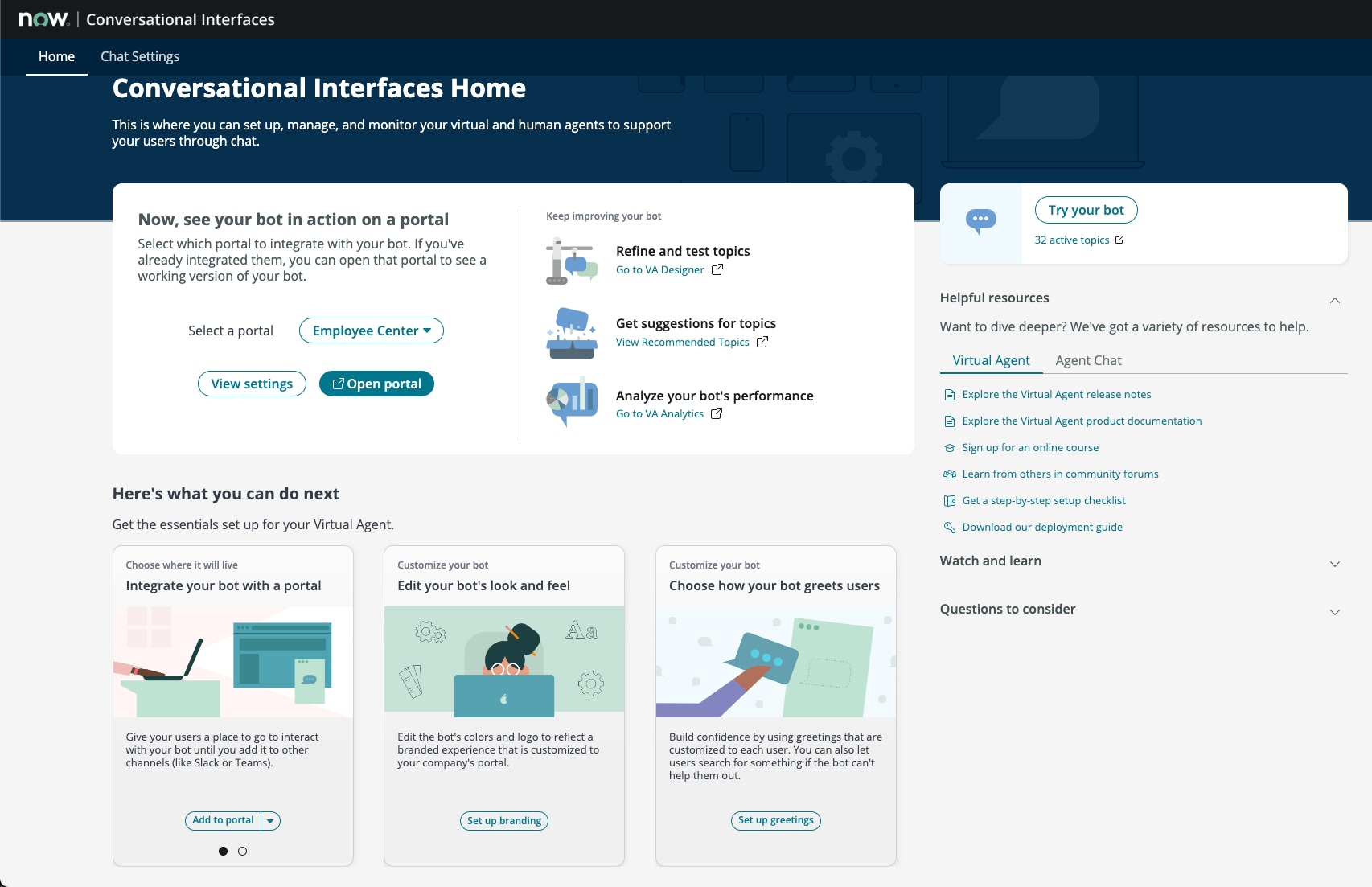
Task: Click the chat bubble icon beside Try your bot
Action: pyautogui.click(x=982, y=219)
